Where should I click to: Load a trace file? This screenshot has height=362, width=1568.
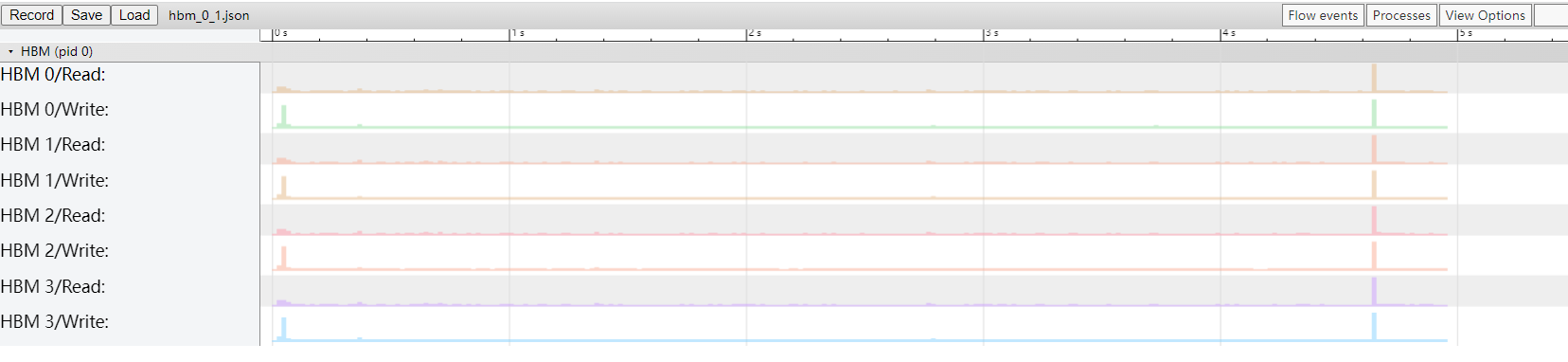tap(134, 15)
